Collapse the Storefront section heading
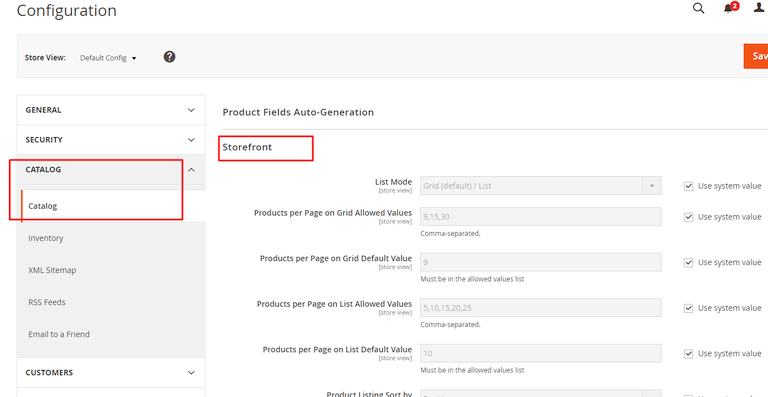This screenshot has height=397, width=768. [x=247, y=147]
